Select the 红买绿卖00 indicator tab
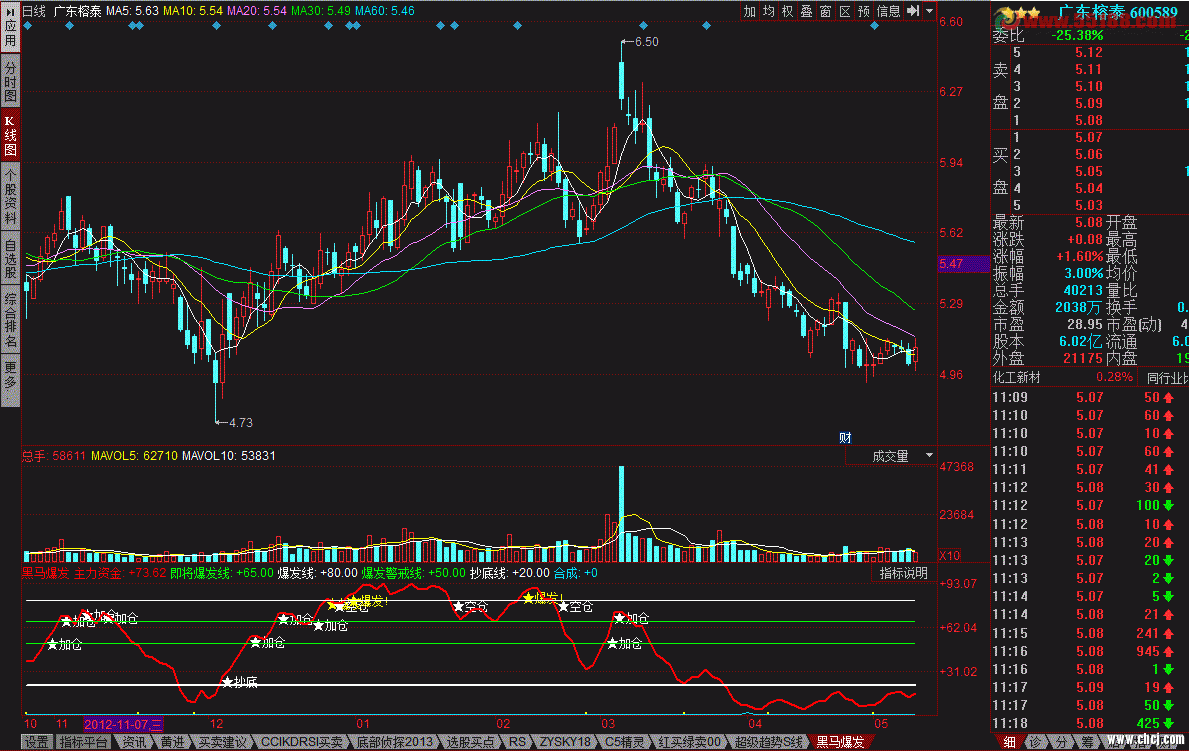1189x751 pixels. (689, 742)
